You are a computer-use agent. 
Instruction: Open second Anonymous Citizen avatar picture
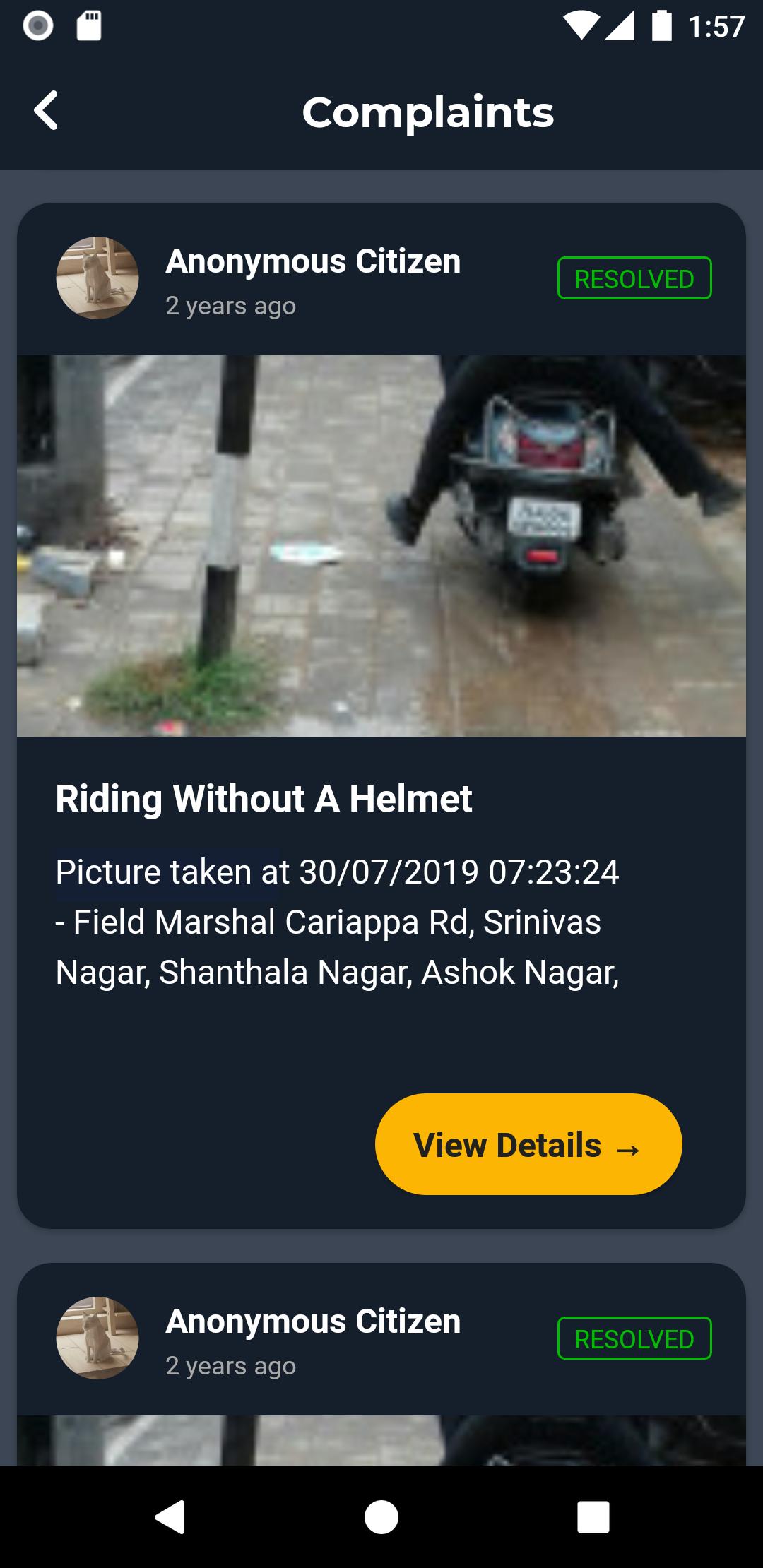click(x=97, y=1338)
